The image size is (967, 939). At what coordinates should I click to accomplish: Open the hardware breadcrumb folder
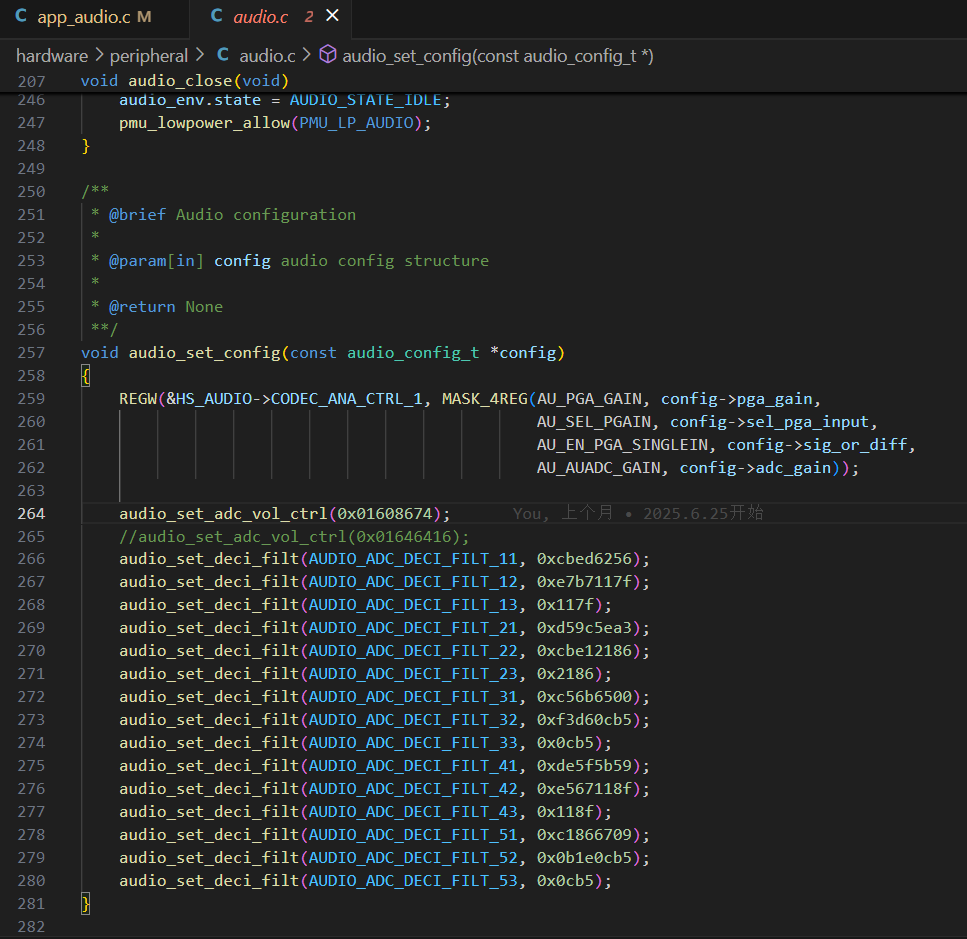point(52,56)
